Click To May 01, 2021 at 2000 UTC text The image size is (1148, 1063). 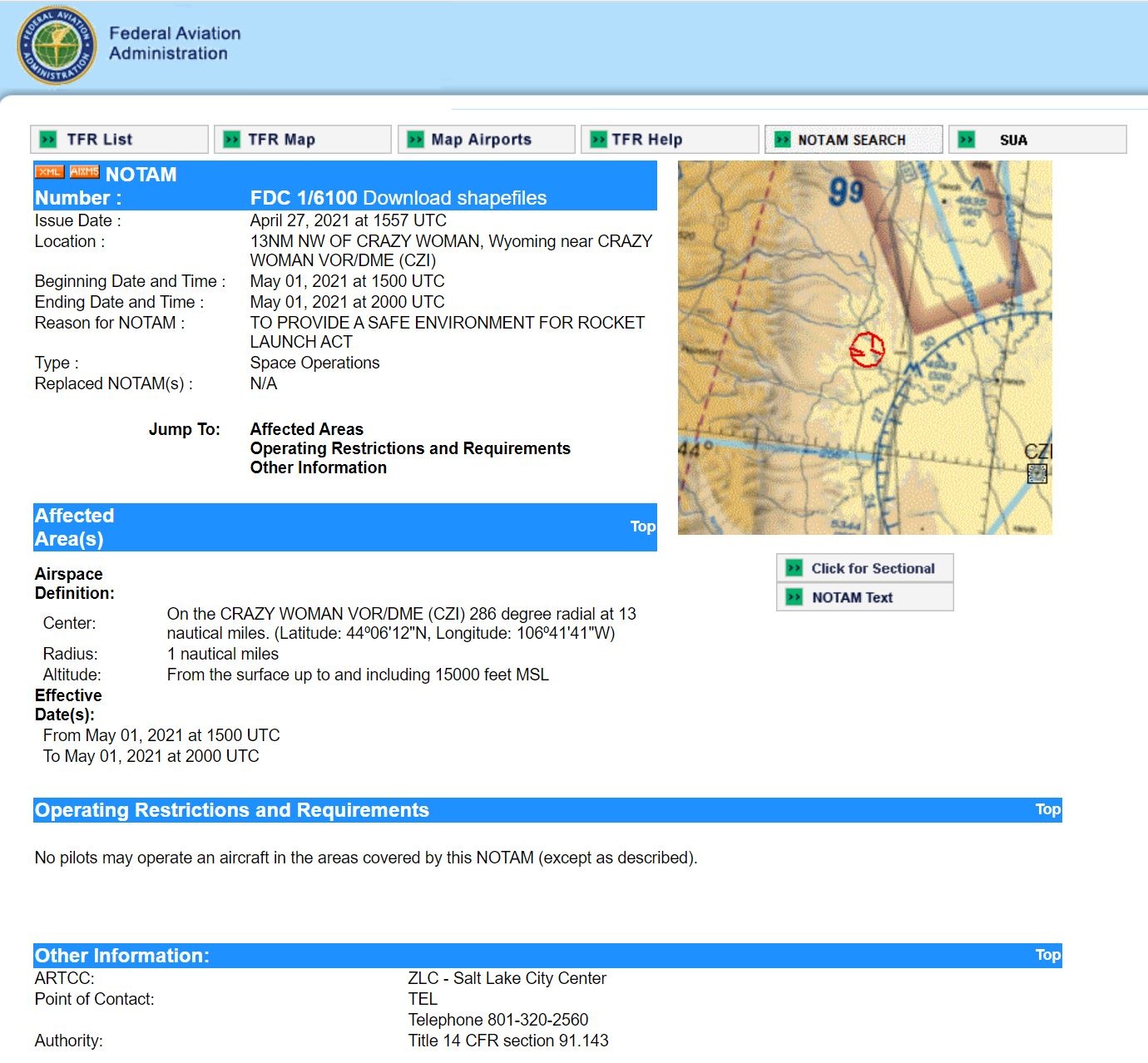[151, 756]
